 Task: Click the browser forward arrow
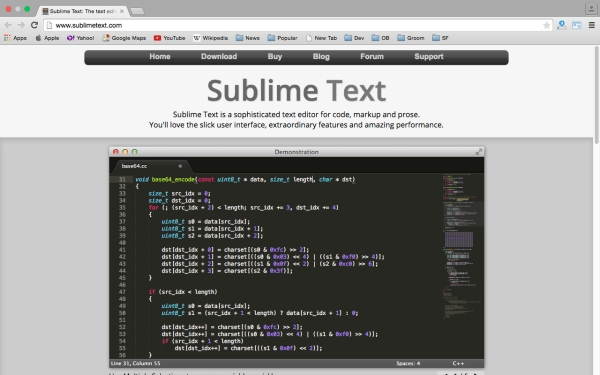[21, 25]
